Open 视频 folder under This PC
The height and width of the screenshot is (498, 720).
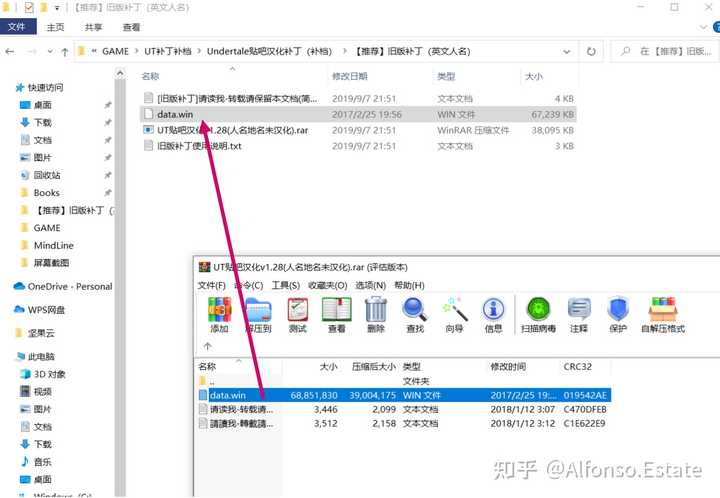pyautogui.click(x=36, y=392)
